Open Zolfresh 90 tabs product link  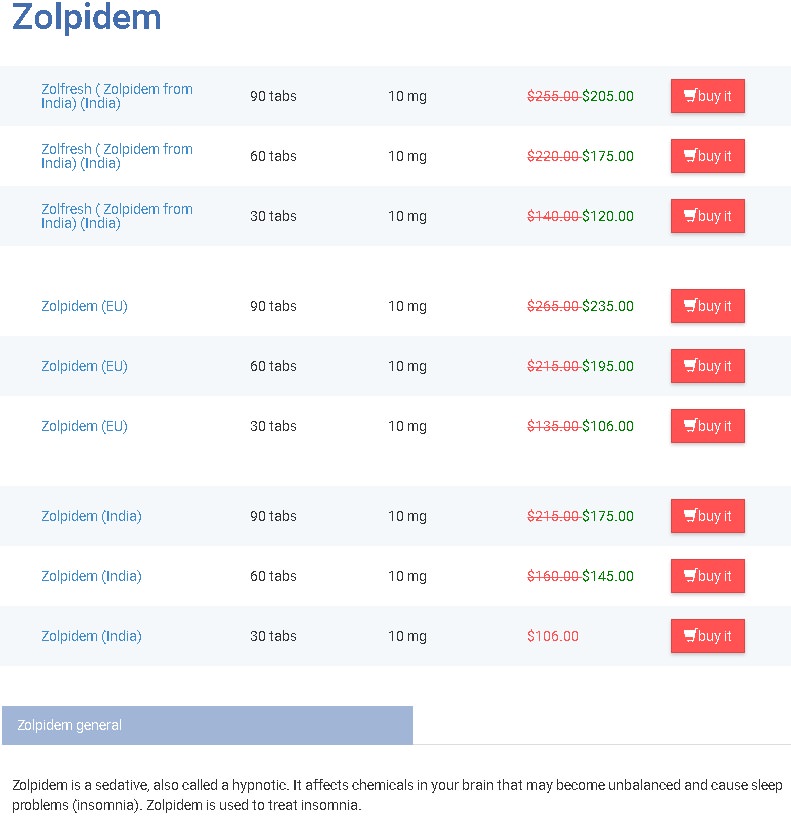pos(116,96)
